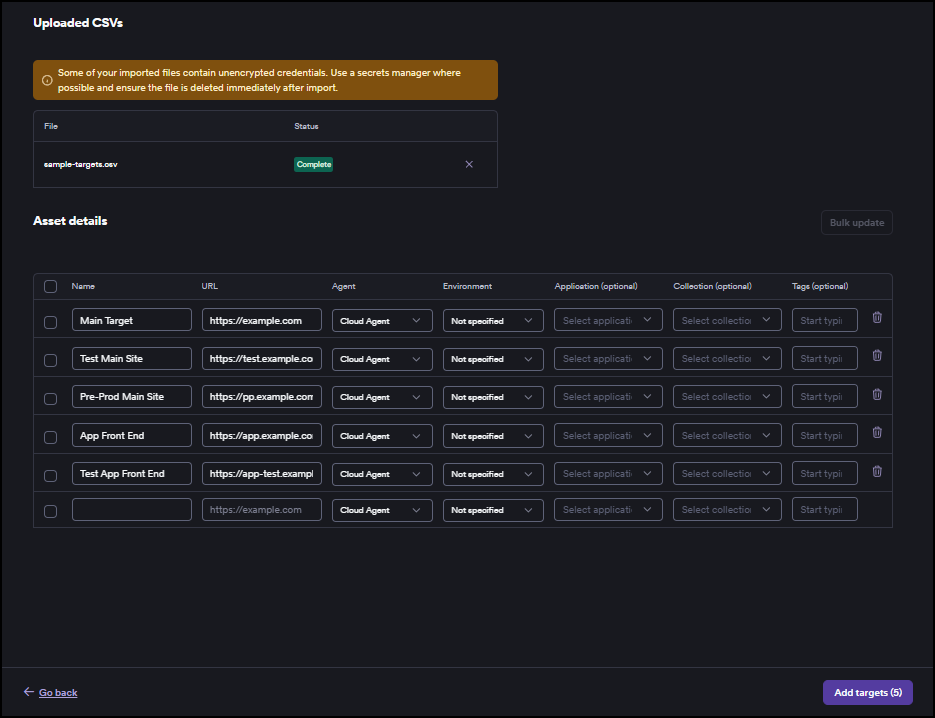Viewport: 935px width, 718px height.
Task: Check the Main Target row checkbox
Action: (x=50, y=320)
